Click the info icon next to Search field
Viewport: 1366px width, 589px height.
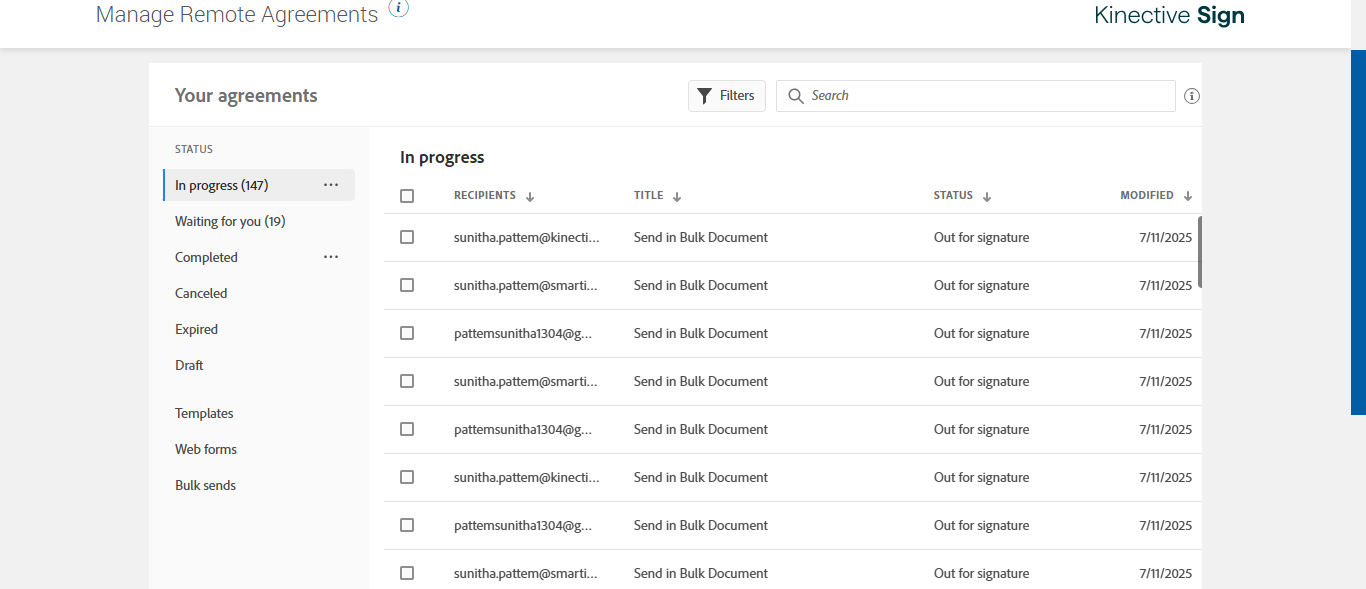[x=1191, y=96]
